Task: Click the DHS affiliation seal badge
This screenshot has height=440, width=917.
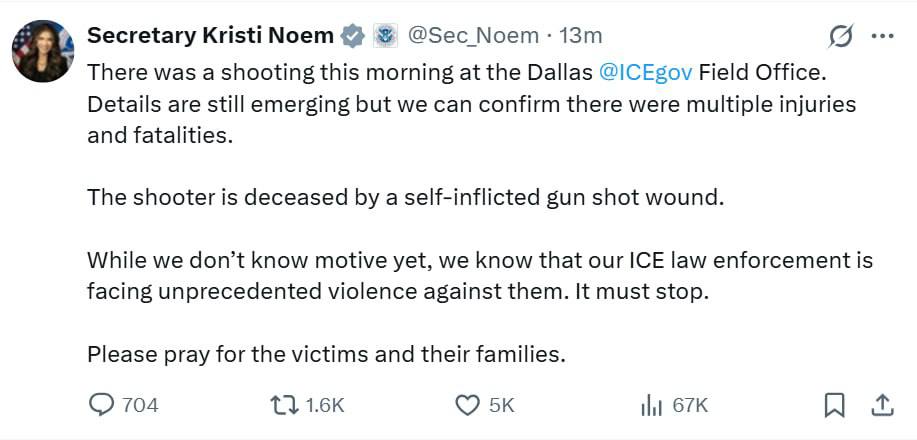Action: [x=385, y=36]
